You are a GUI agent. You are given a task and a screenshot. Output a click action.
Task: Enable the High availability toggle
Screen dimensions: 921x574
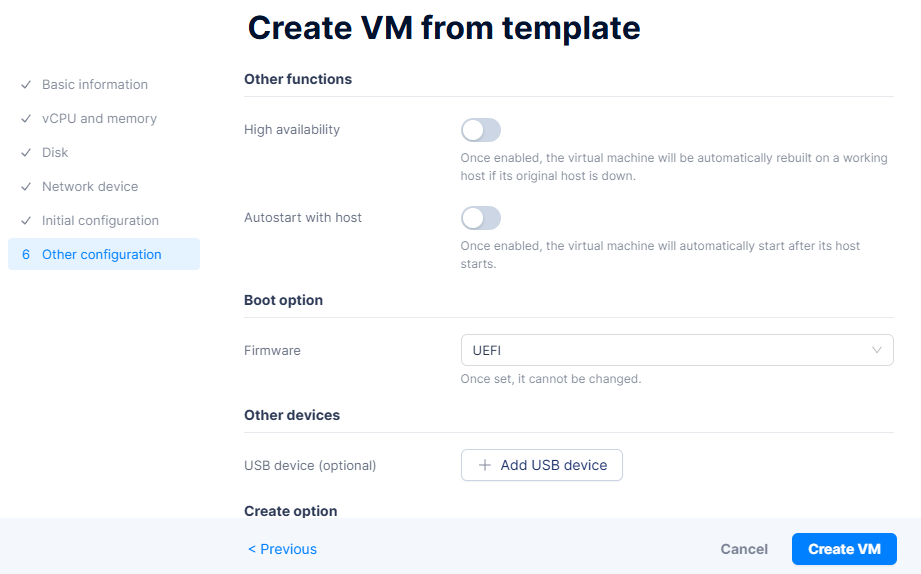[x=480, y=130]
